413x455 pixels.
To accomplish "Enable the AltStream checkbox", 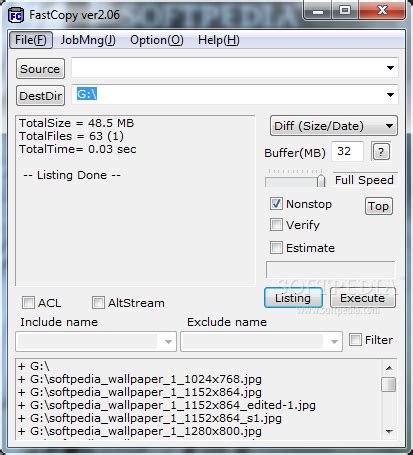I will [98, 303].
